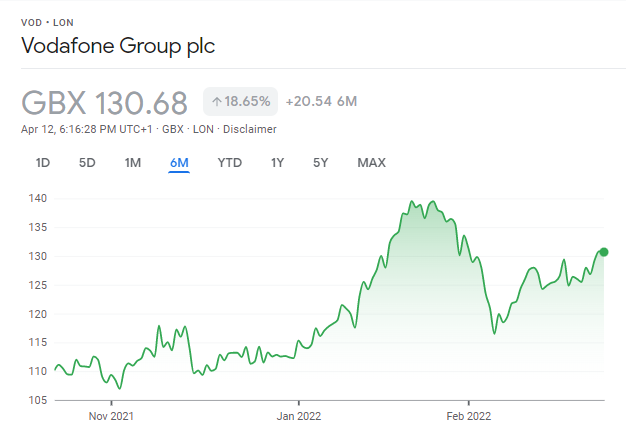
Task: Click the 140 price axis label
Action: click(38, 198)
